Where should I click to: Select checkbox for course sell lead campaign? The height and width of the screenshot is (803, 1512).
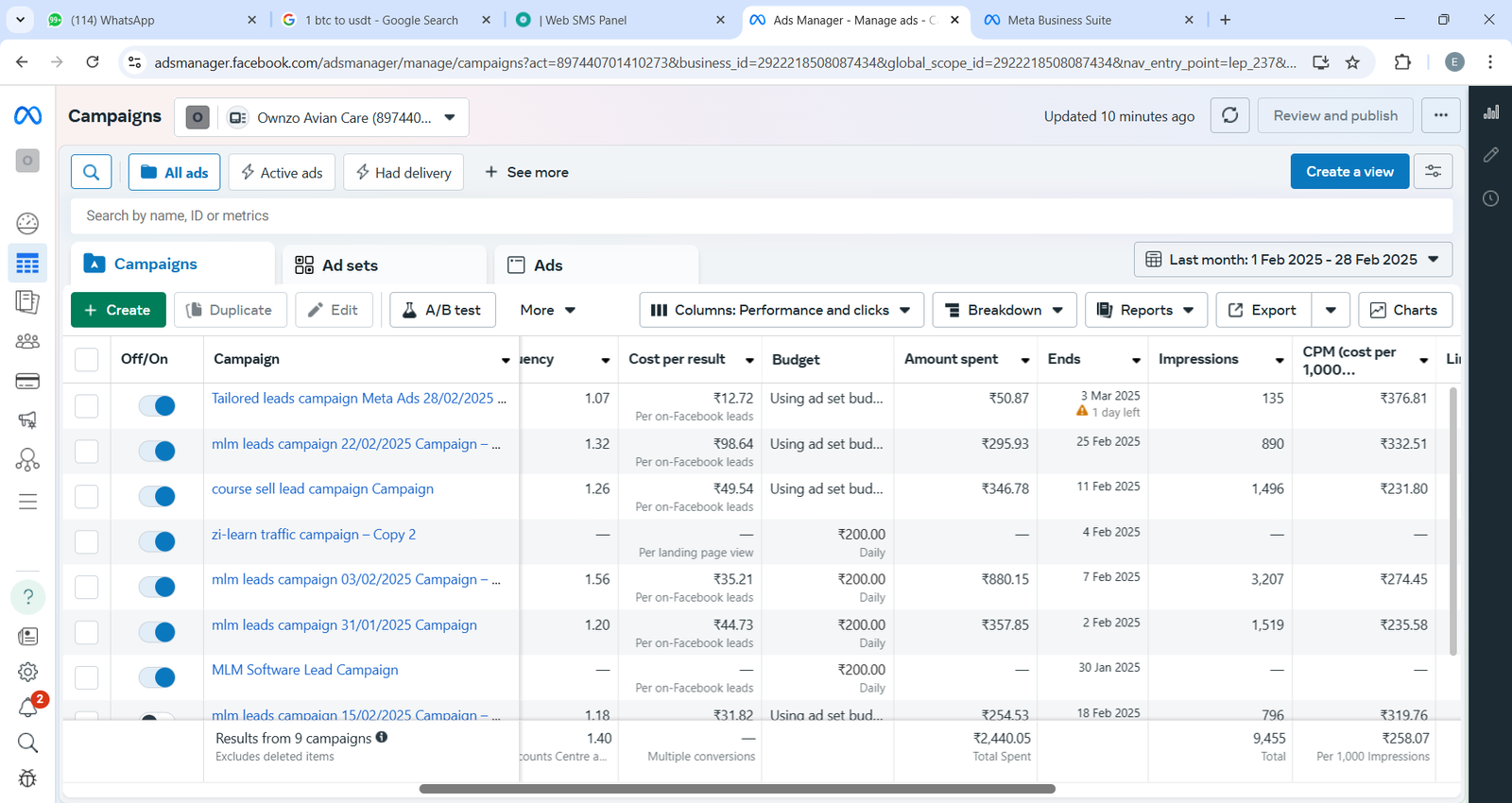point(87,497)
